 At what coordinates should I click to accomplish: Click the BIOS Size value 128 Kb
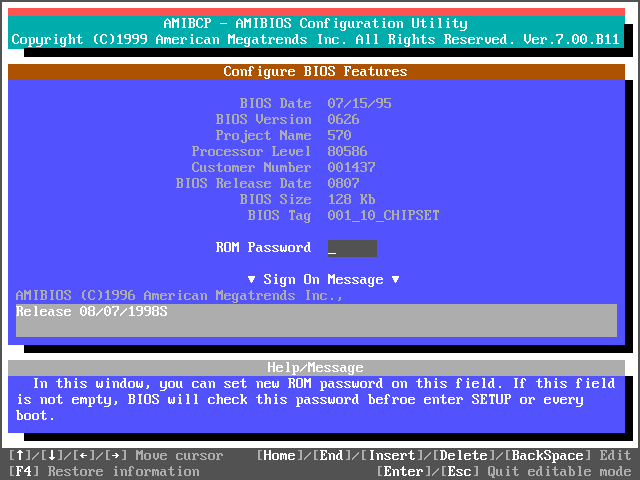[x=351, y=200]
